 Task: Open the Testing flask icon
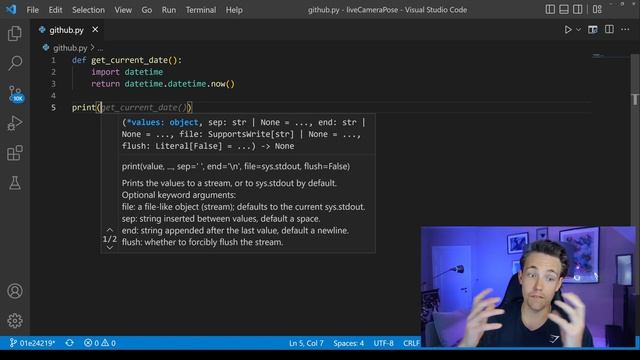tap(15, 183)
